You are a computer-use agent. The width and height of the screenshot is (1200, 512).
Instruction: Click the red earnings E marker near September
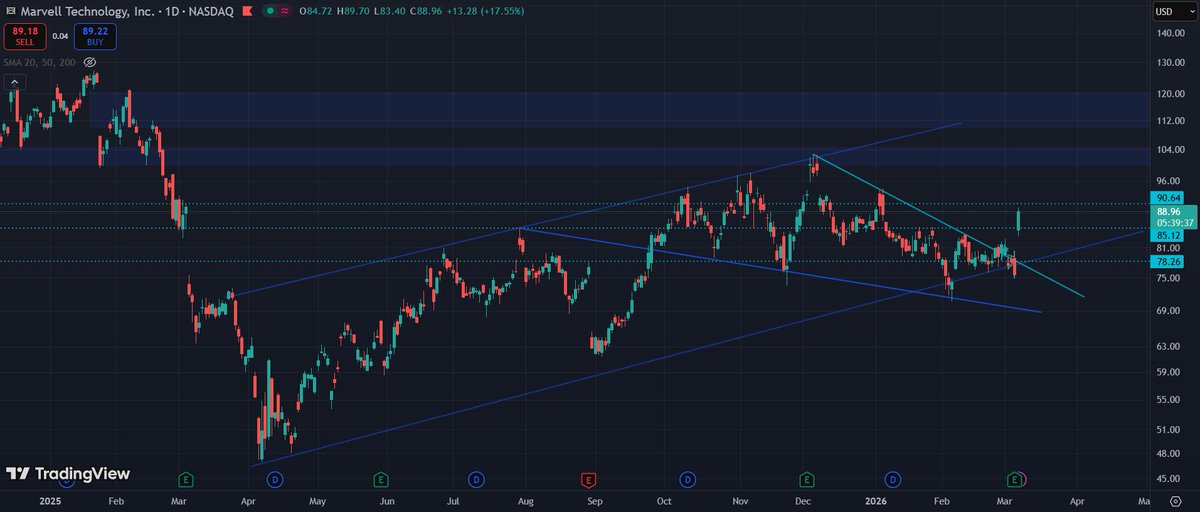588,480
